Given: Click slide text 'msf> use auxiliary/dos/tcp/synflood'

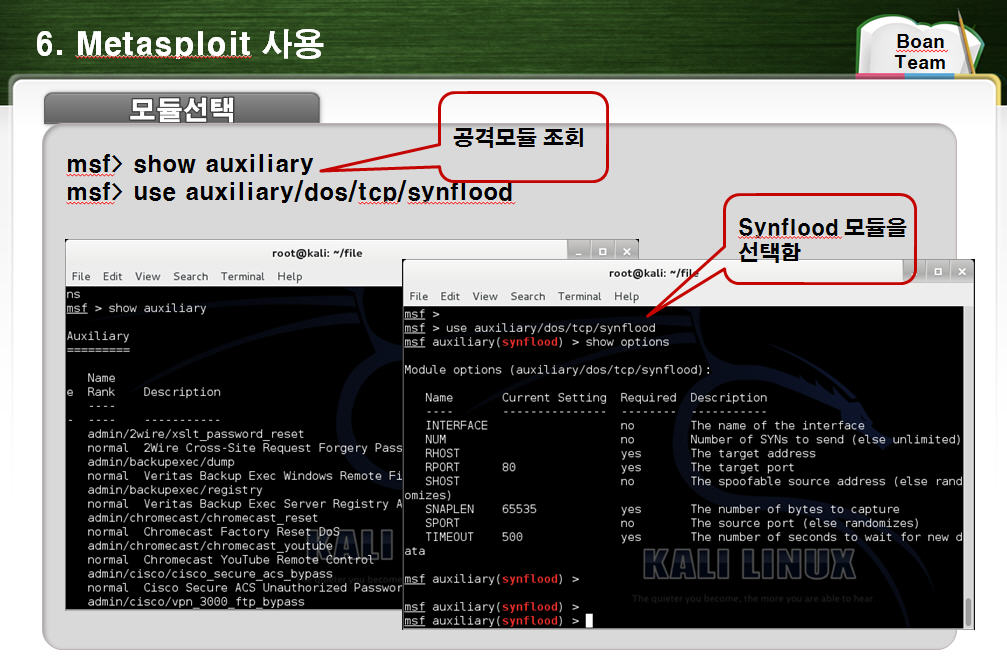Looking at the screenshot, I should point(290,192).
